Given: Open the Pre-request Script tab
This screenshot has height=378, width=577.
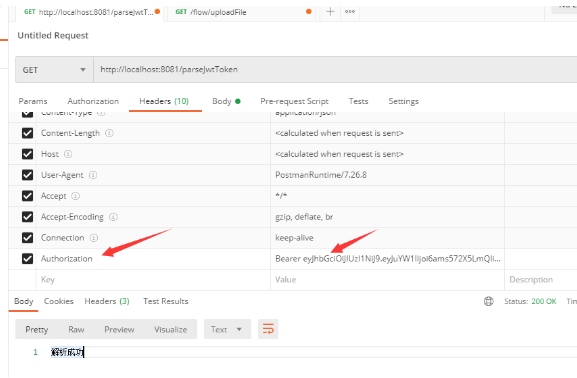Looking at the screenshot, I should point(294,101).
